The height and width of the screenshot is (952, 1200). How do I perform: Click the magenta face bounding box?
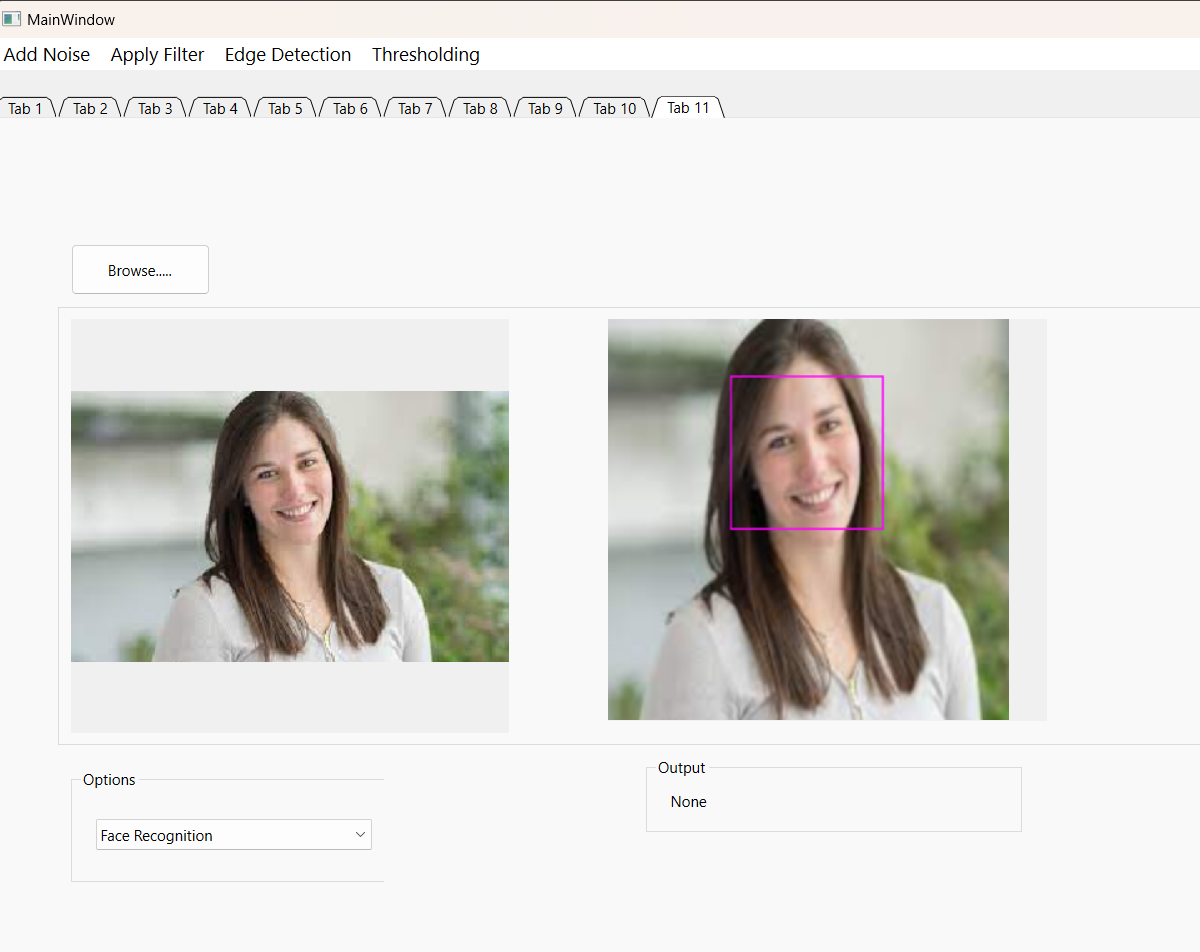[807, 452]
